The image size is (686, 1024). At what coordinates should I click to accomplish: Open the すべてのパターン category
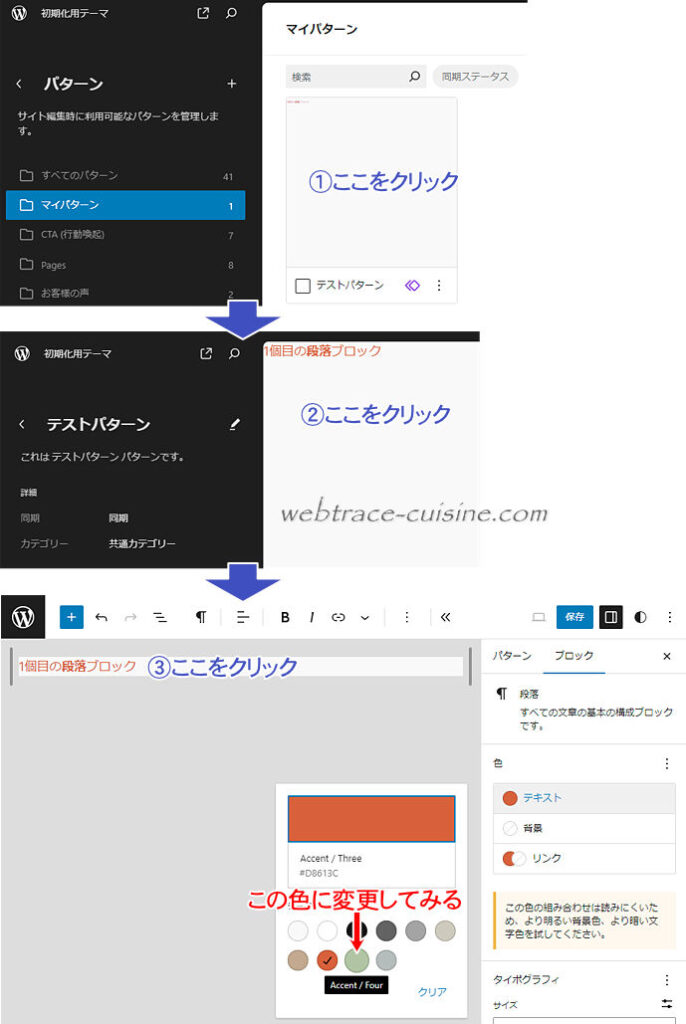[125, 176]
